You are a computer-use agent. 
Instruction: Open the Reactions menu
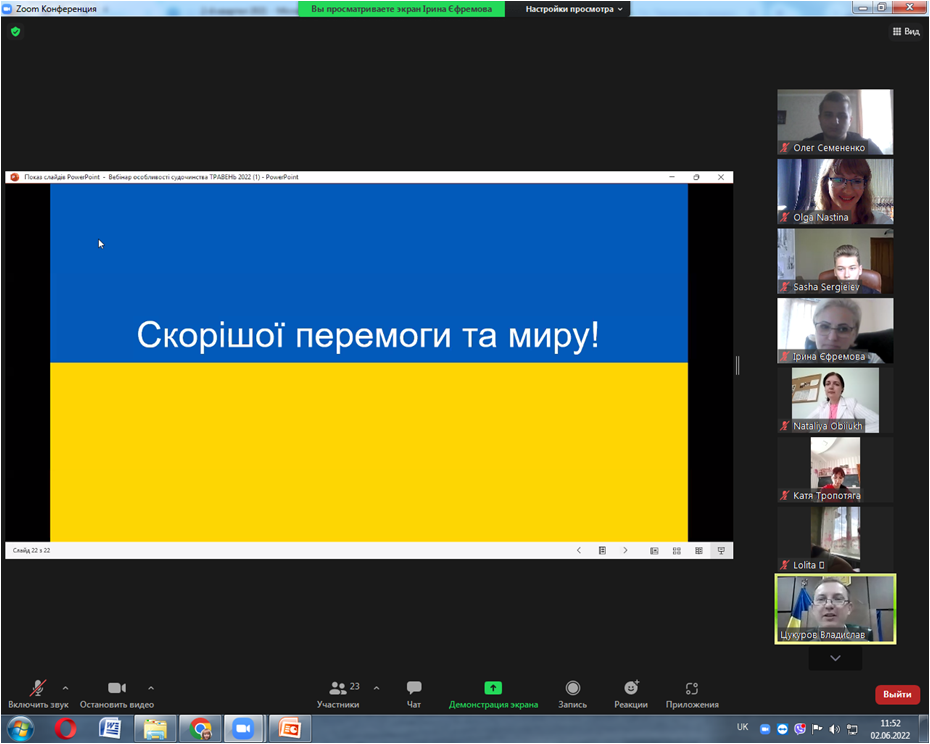(631, 693)
